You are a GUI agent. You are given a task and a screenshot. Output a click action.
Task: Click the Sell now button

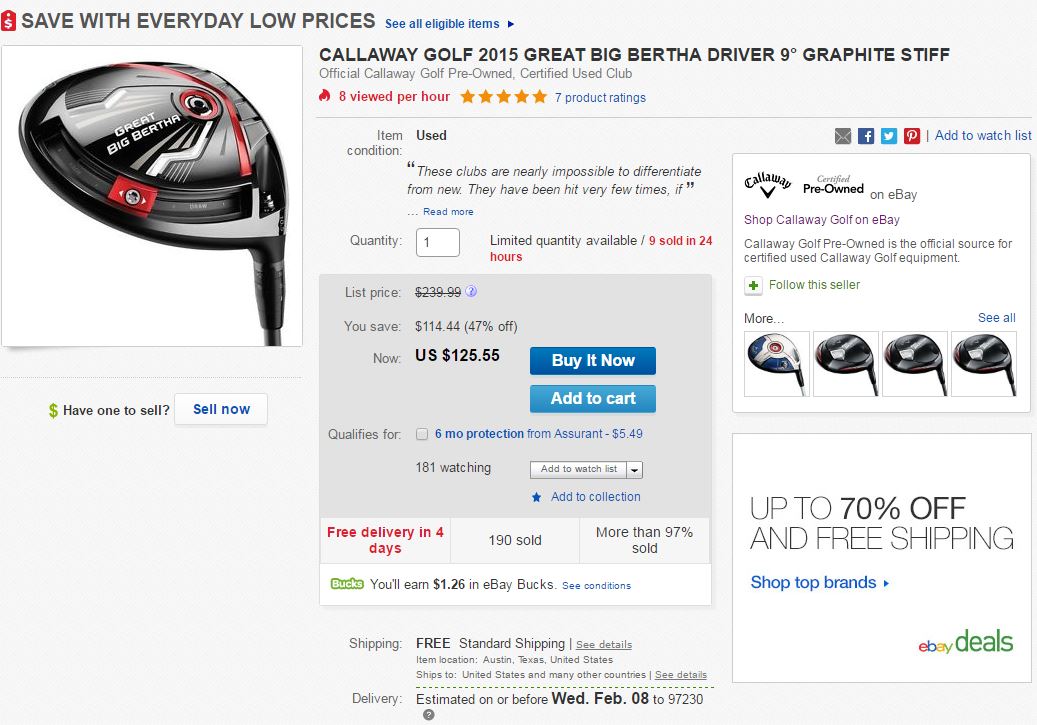pos(221,410)
